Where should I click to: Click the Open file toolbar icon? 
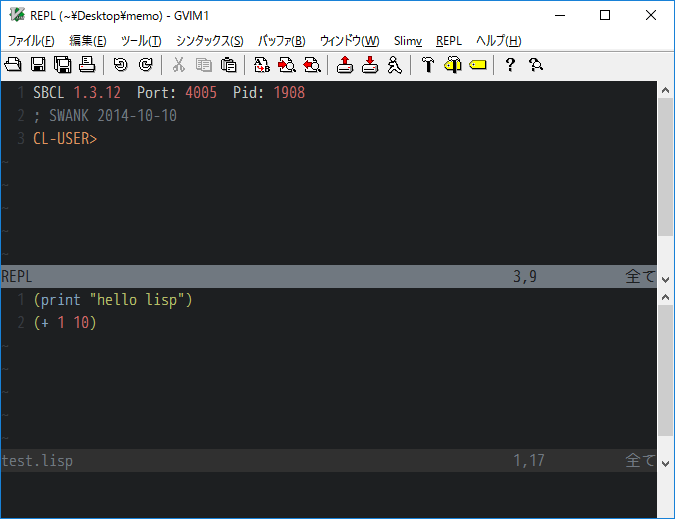14,65
